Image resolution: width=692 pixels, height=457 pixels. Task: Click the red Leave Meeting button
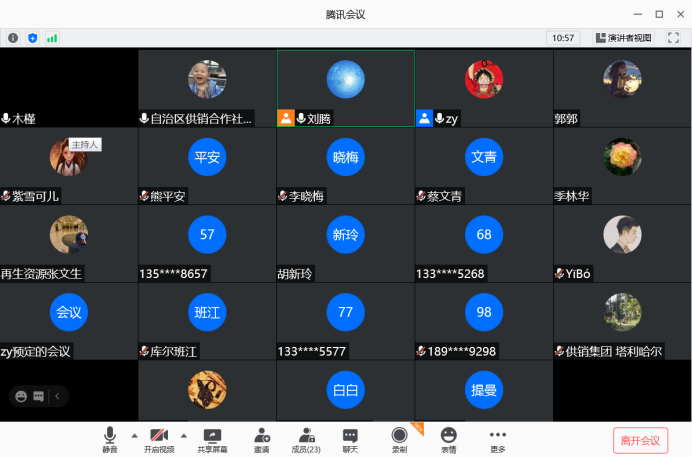click(x=640, y=441)
